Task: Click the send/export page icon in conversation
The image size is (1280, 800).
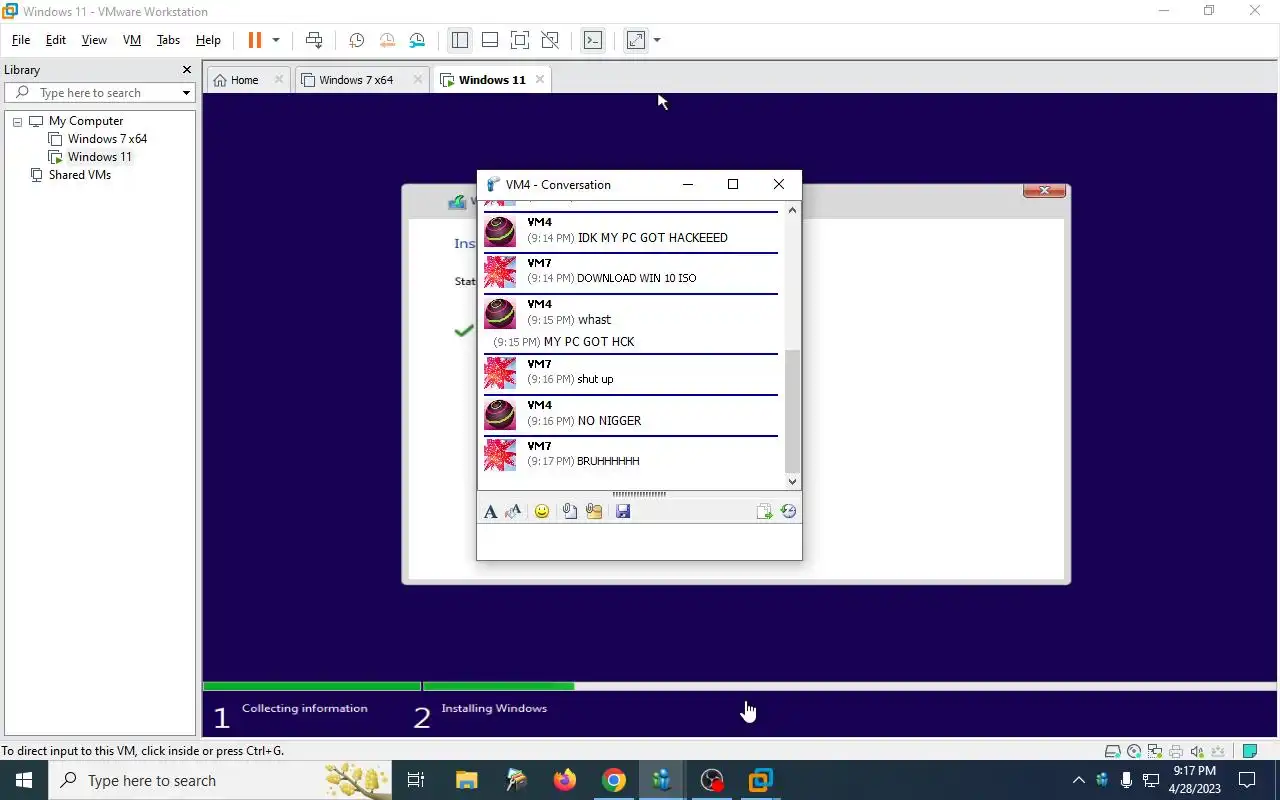Action: [765, 511]
